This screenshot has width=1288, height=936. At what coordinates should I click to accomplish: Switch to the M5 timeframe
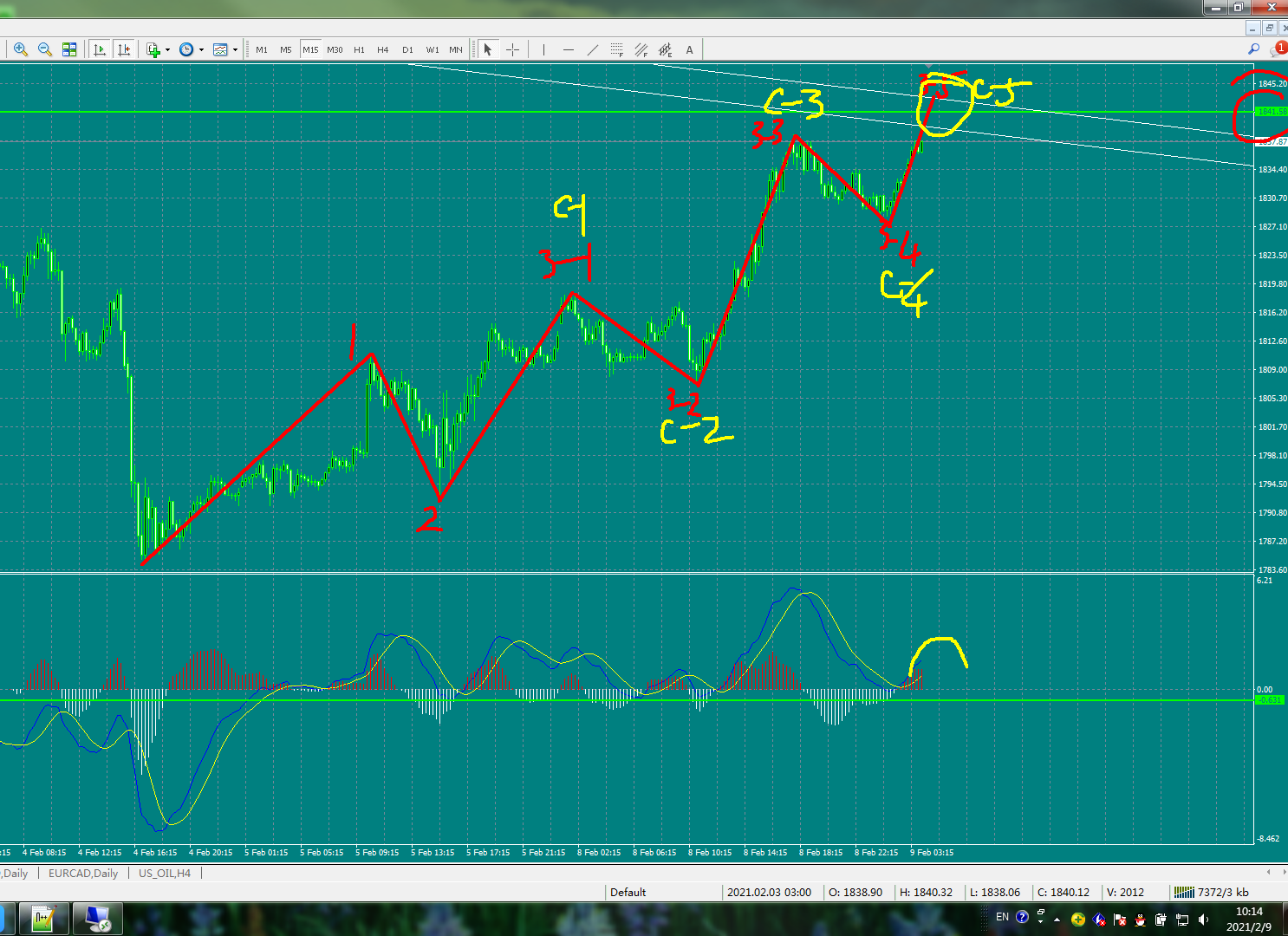point(286,50)
